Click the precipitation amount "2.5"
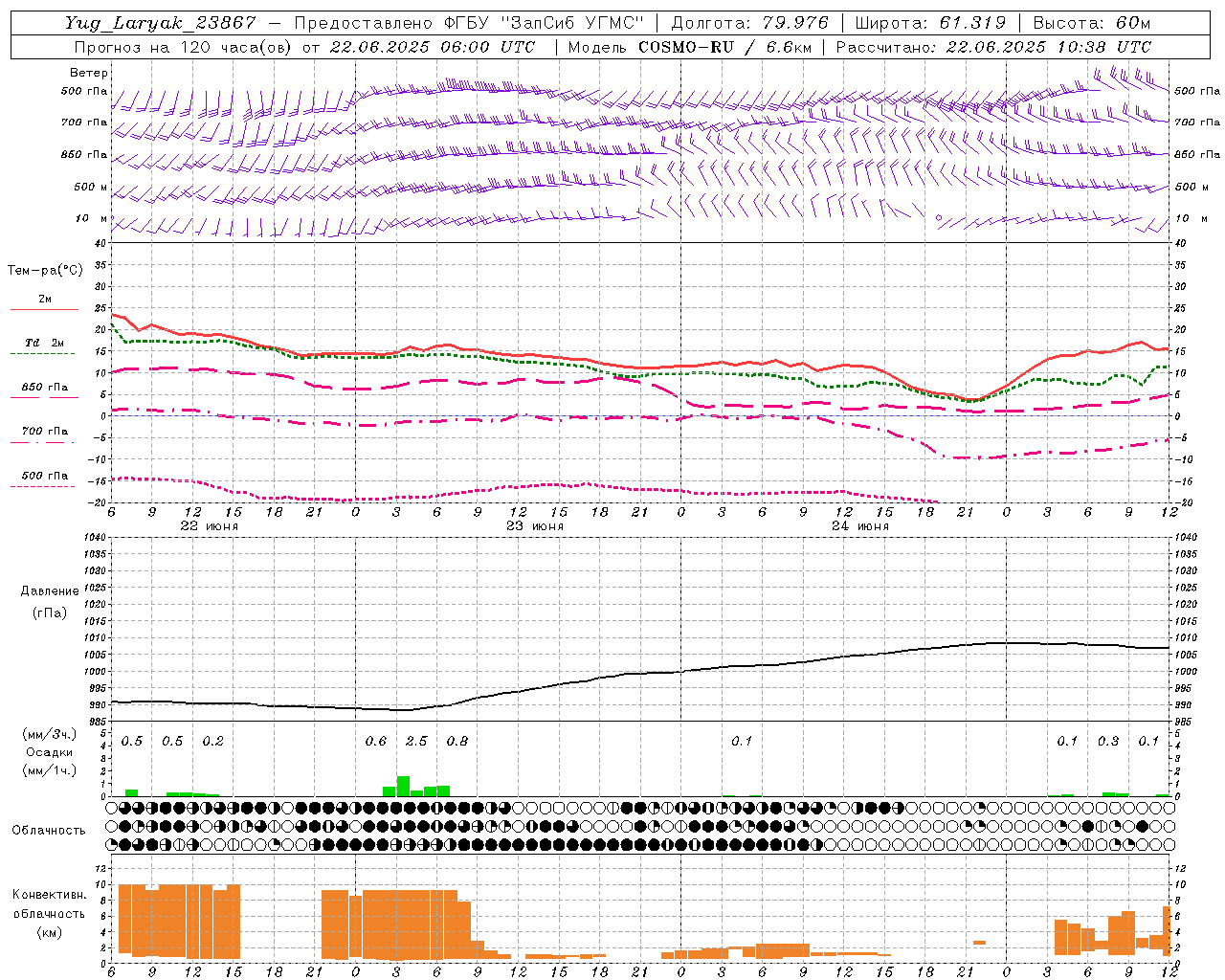Viewport: 1225px width, 980px height. pos(416,742)
